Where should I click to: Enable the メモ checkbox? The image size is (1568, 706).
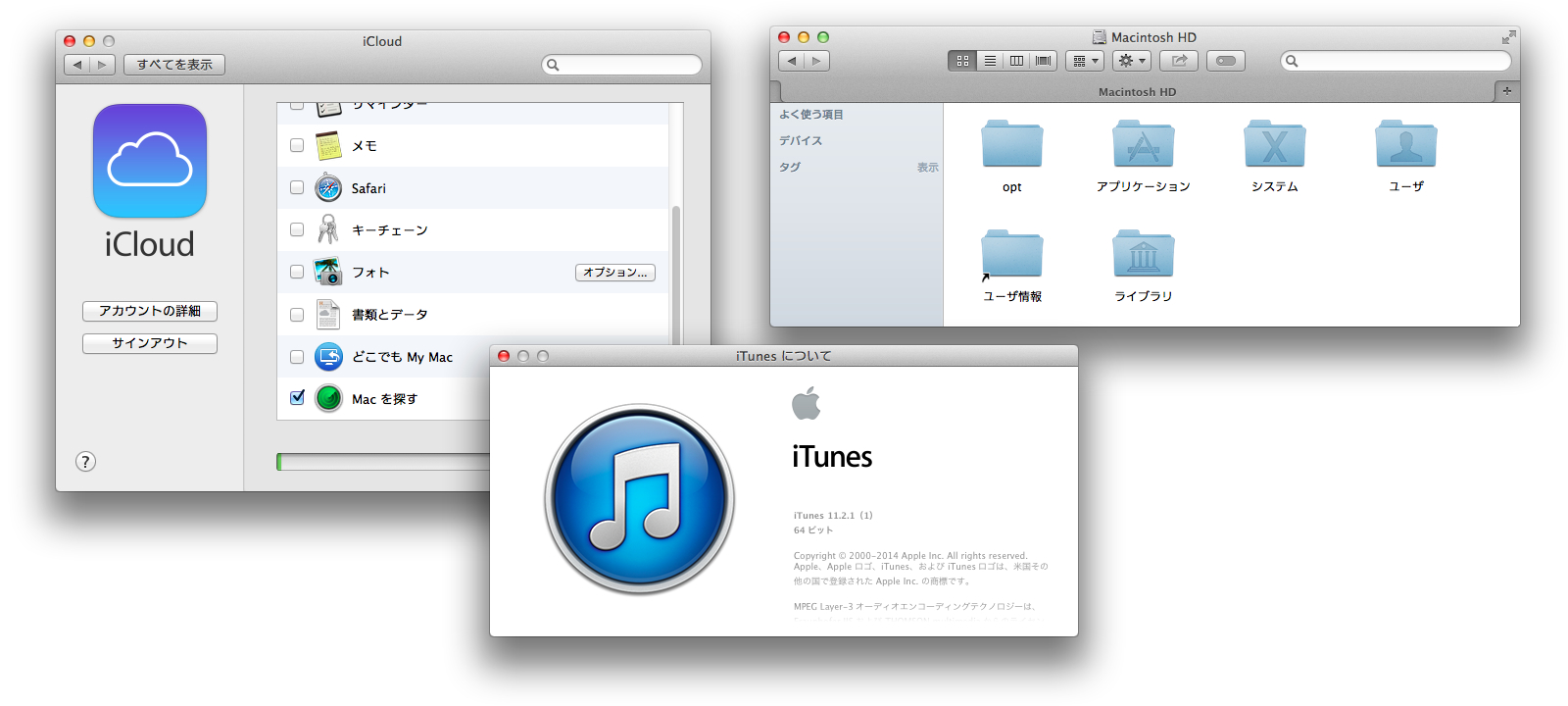click(297, 145)
